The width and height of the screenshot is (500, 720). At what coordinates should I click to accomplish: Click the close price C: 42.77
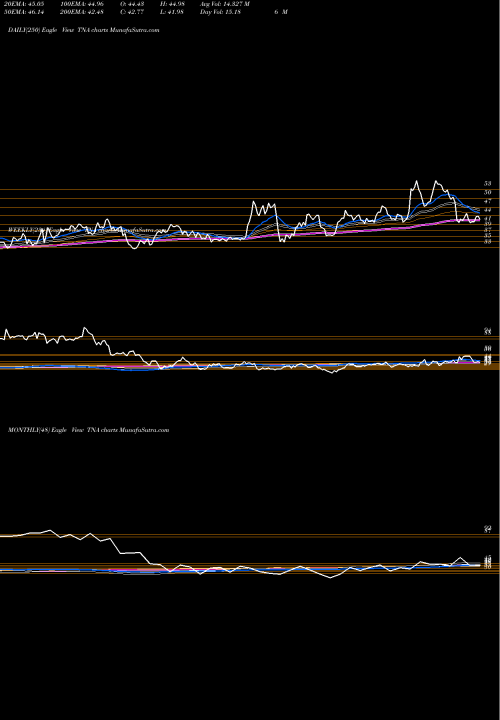(x=131, y=12)
